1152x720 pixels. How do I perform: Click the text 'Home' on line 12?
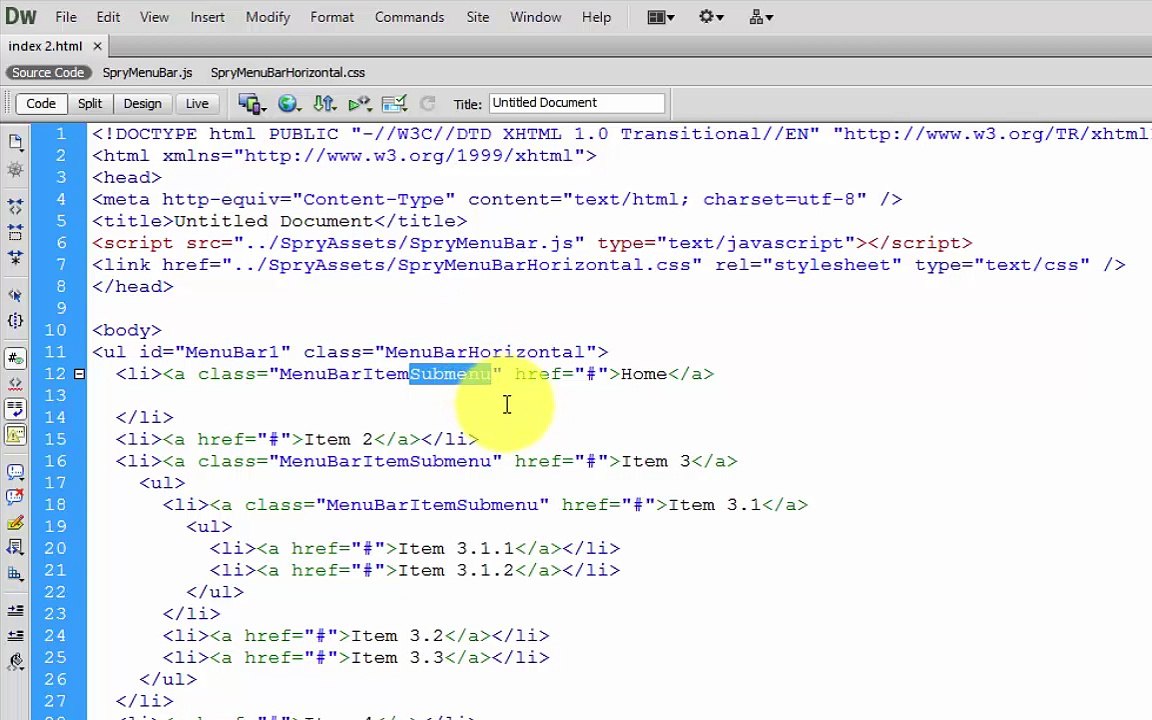644,374
